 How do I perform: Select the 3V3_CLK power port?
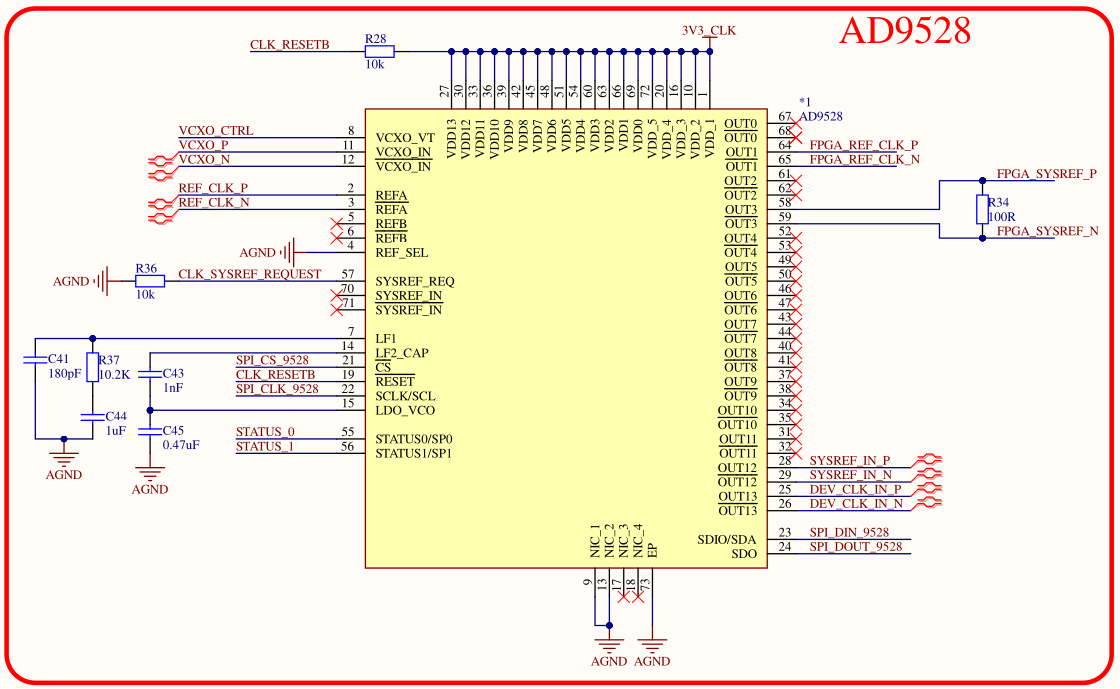point(709,36)
